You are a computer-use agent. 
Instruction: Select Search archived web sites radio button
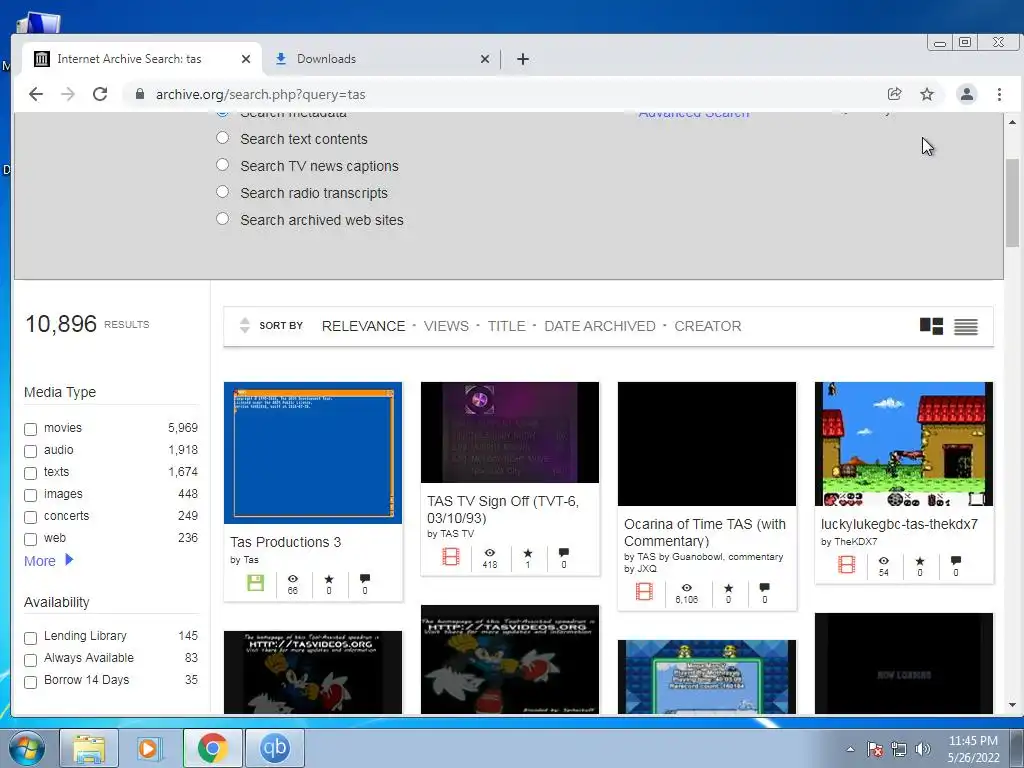pyautogui.click(x=223, y=219)
